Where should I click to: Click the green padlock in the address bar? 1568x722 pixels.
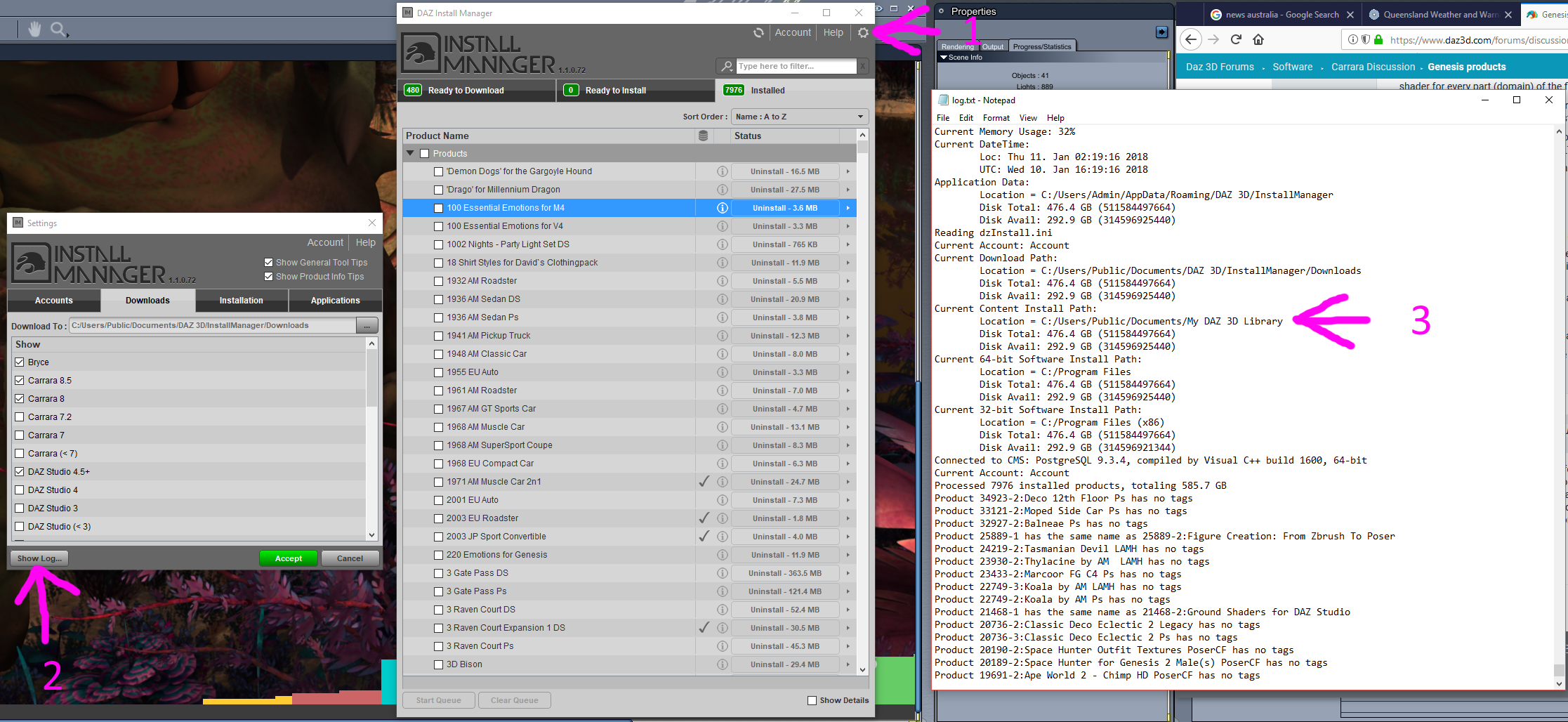pos(1378,39)
